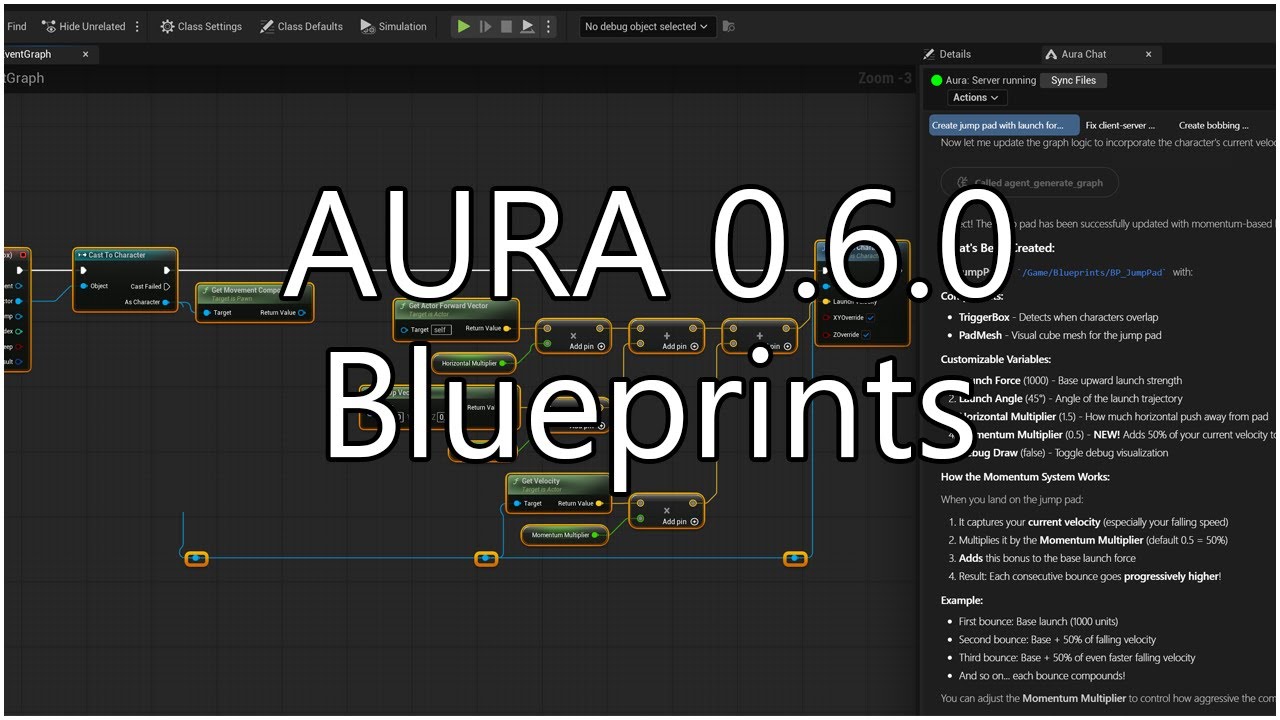Click the As Character output pin
This screenshot has height=720, width=1280.
point(167,302)
